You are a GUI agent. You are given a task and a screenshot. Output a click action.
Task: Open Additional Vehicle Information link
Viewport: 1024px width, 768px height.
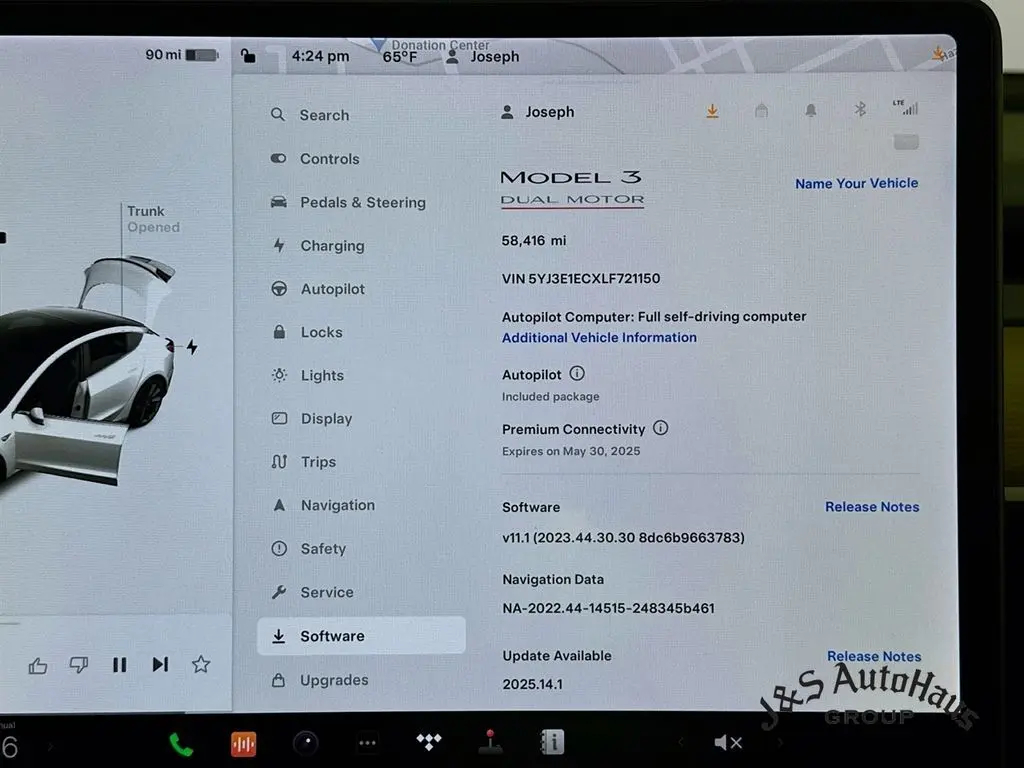(x=599, y=338)
